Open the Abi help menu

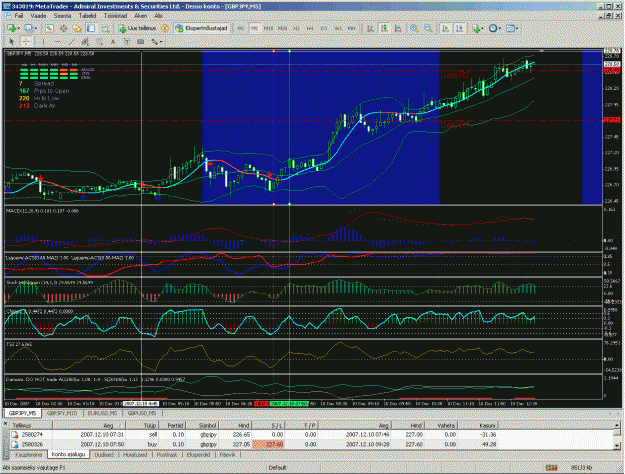pos(158,16)
